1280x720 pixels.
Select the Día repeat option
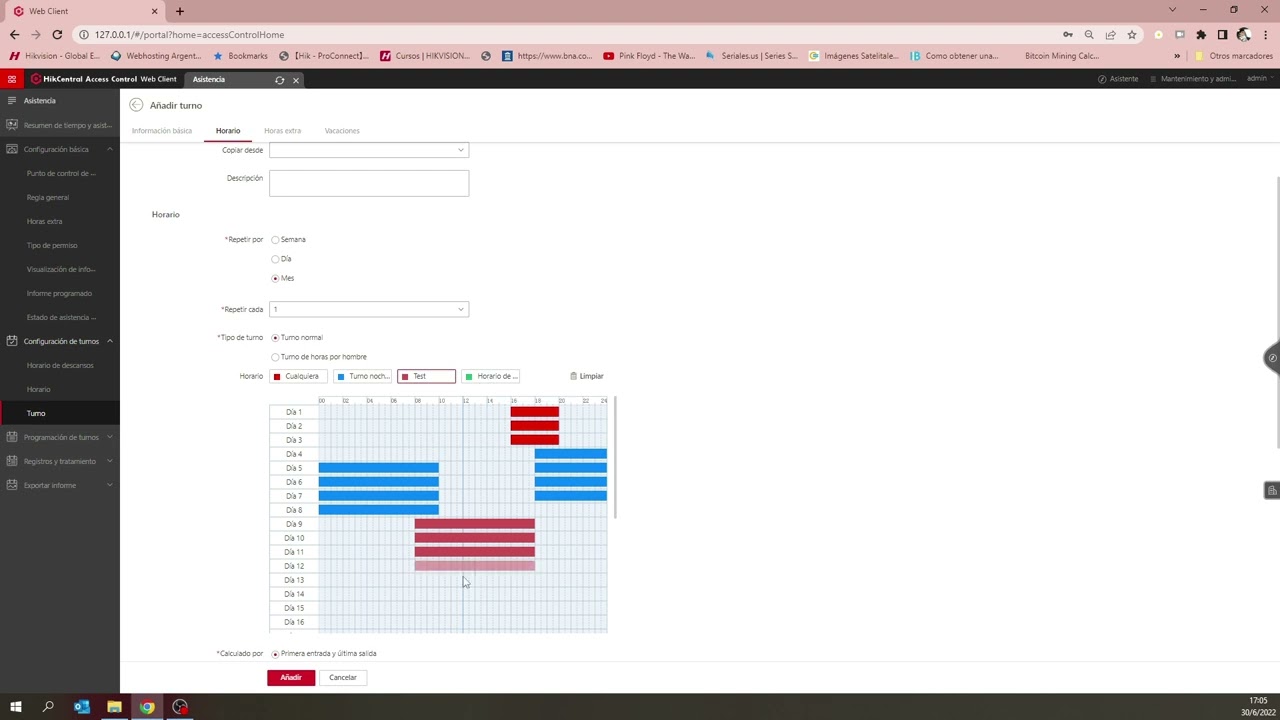click(x=275, y=259)
